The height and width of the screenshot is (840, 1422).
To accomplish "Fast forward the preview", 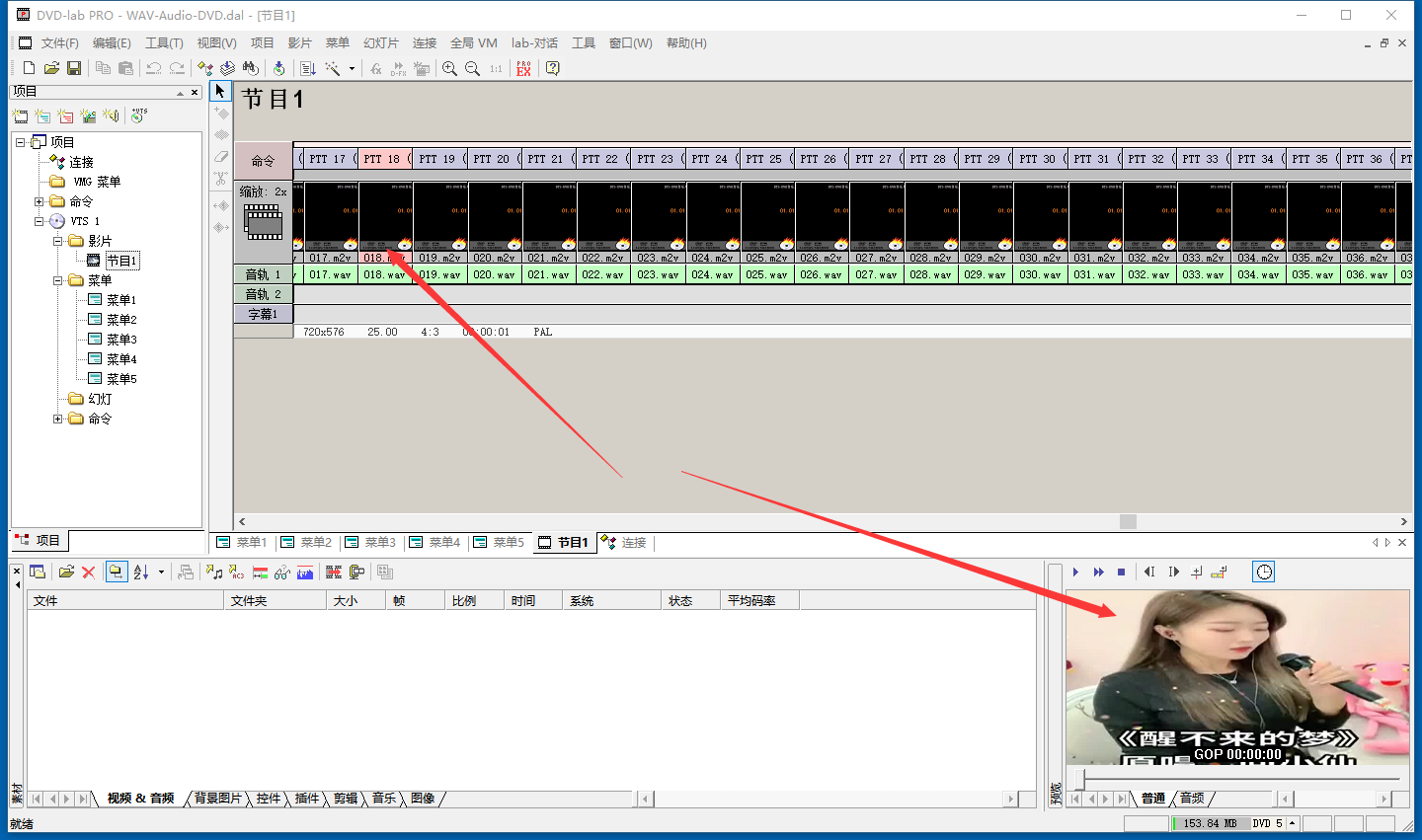I will [1098, 572].
